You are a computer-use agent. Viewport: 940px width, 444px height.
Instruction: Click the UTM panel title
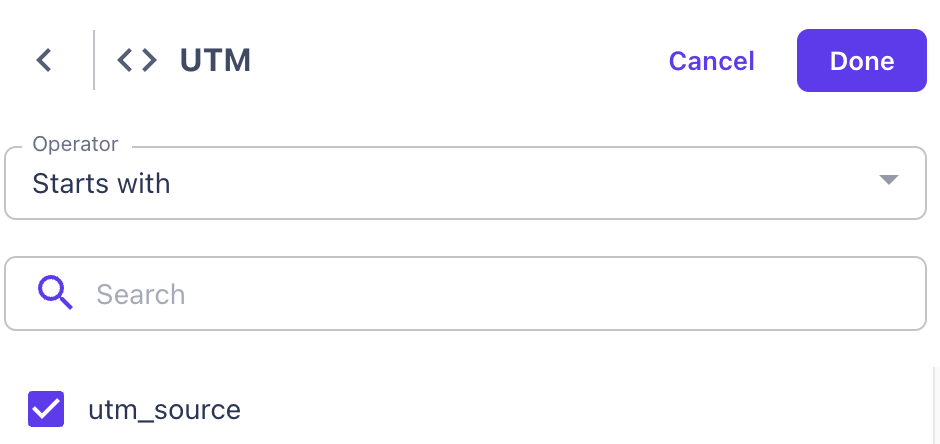215,61
